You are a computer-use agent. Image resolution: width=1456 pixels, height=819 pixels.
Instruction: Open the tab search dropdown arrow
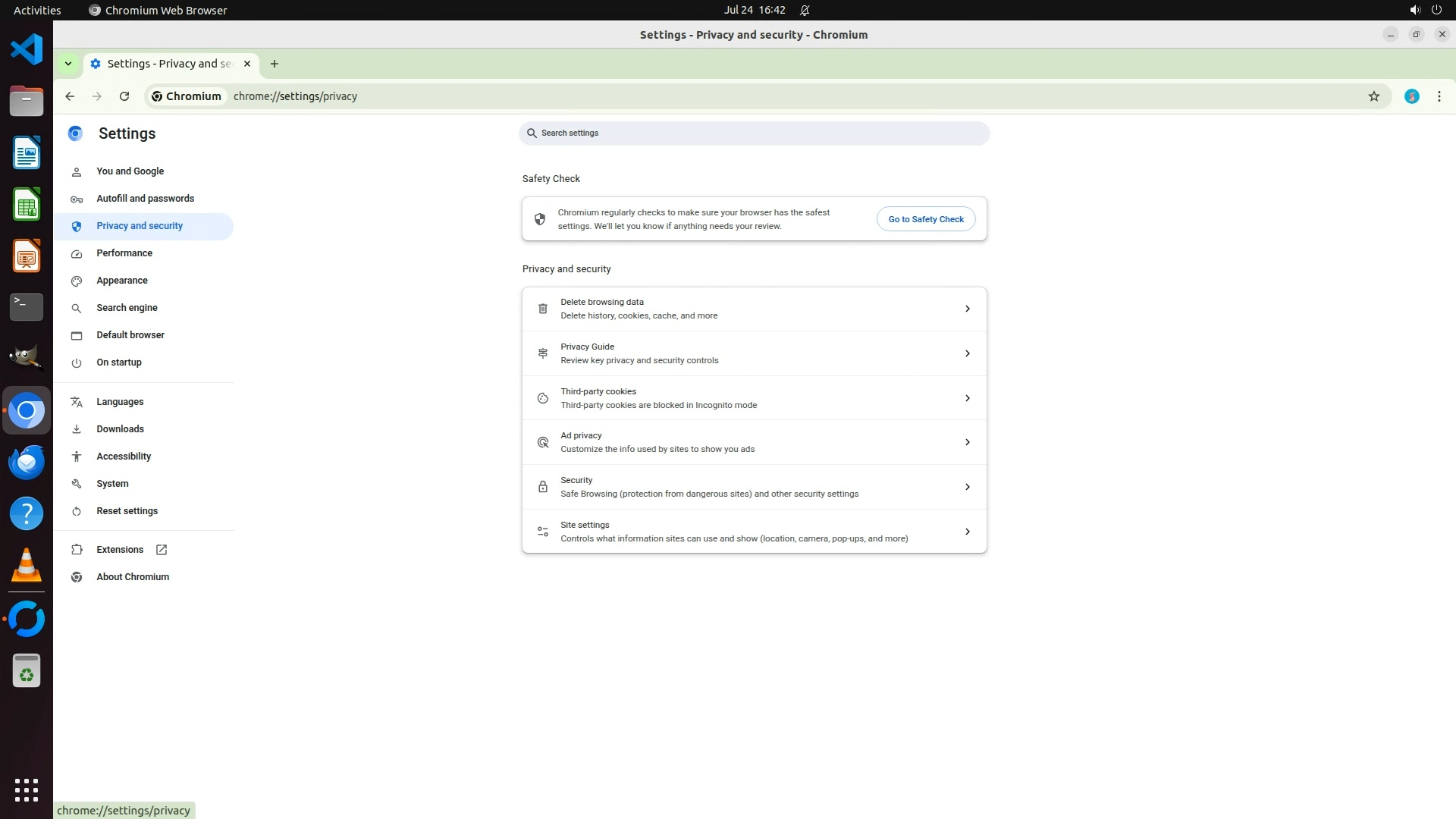click(x=68, y=64)
